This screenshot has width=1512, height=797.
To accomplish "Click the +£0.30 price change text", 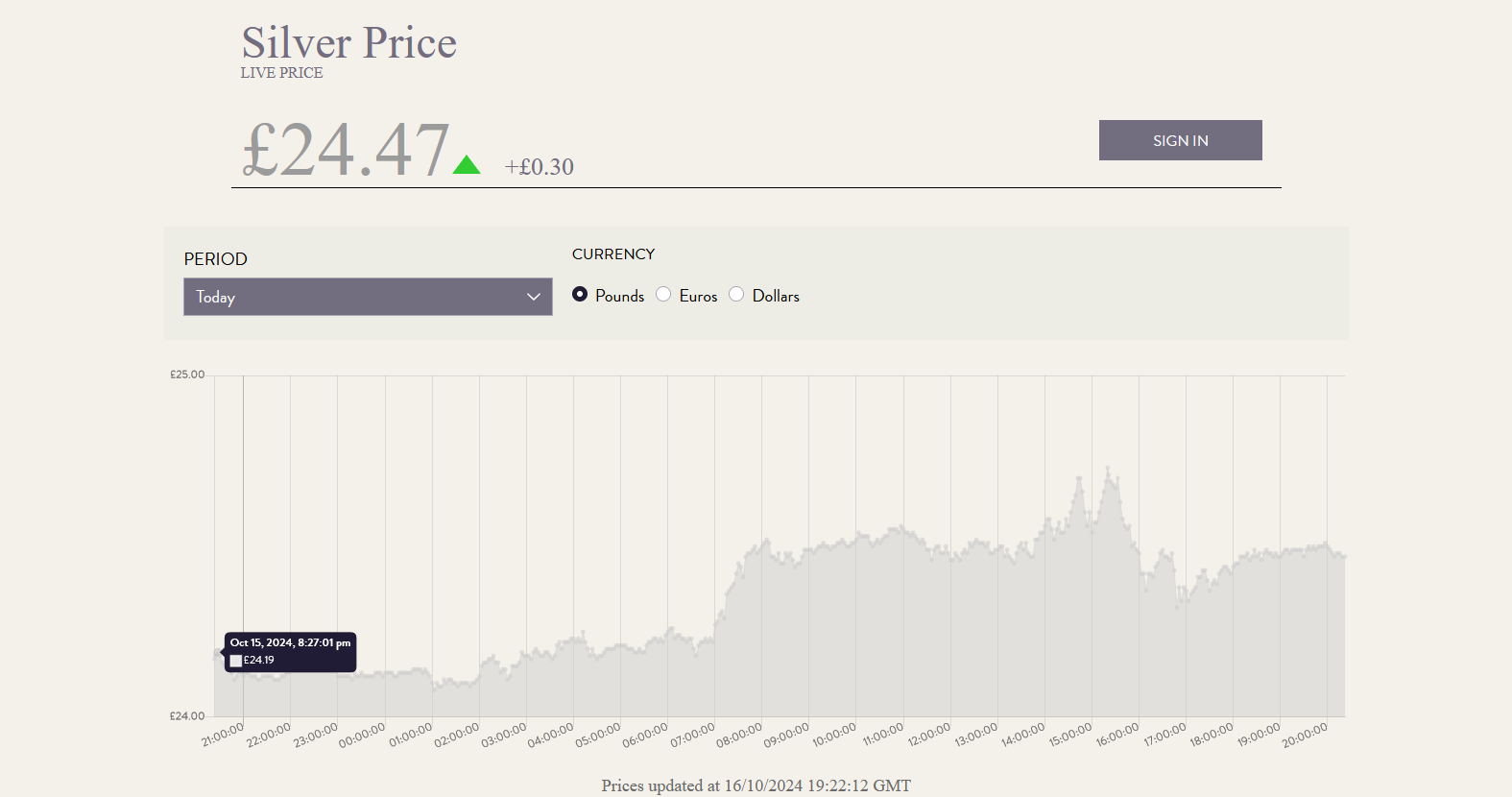I will (540, 167).
